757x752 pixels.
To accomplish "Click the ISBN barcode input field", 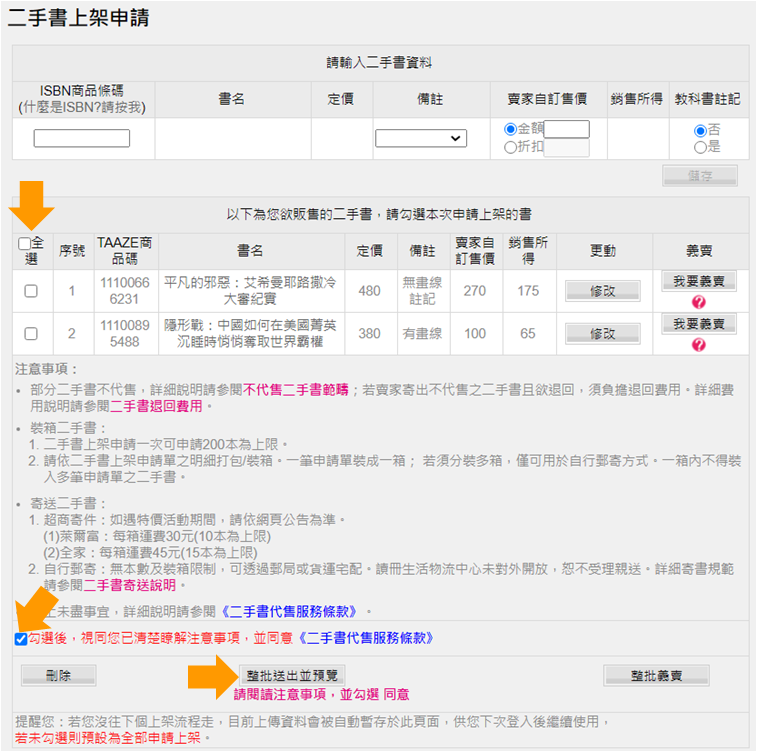I will [x=82, y=138].
